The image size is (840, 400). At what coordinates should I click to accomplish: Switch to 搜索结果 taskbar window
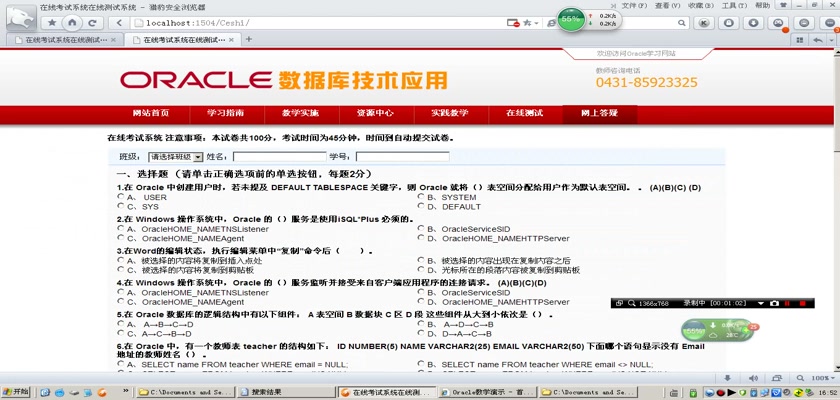coord(285,392)
